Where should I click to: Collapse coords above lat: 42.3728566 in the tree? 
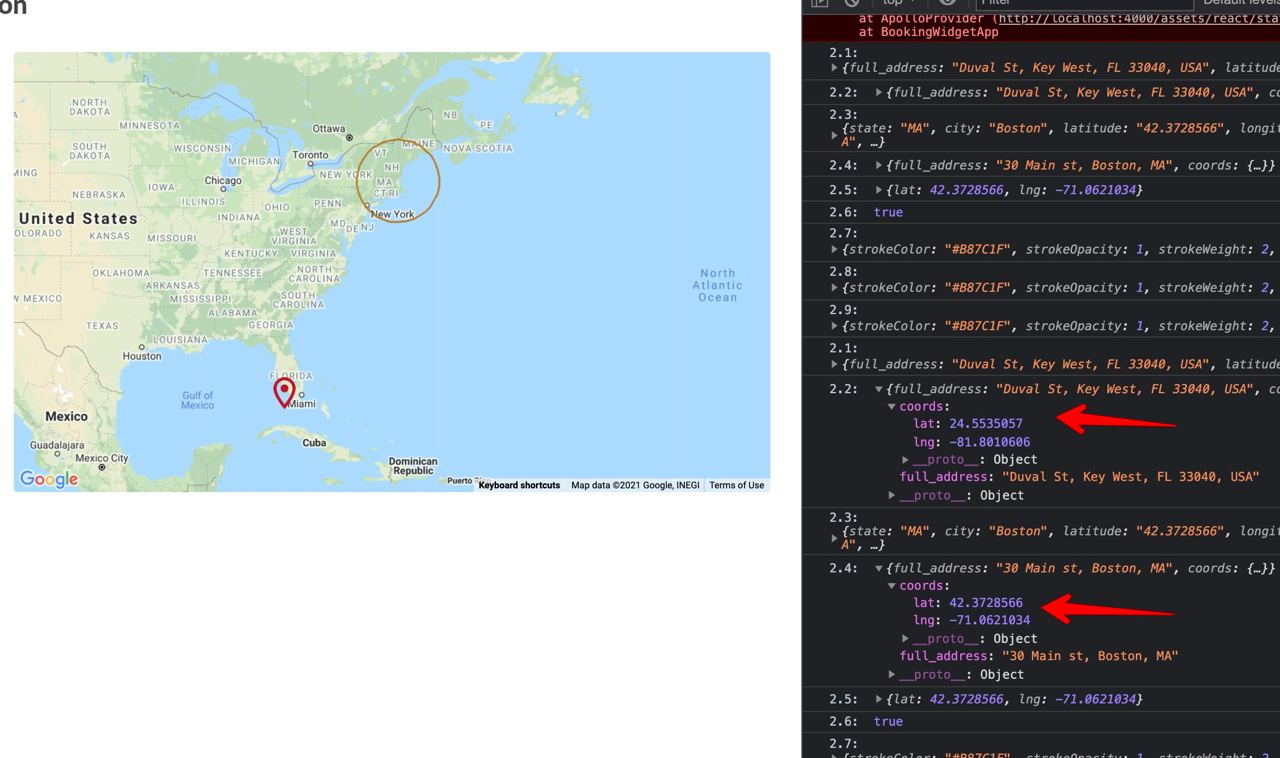(x=892, y=586)
